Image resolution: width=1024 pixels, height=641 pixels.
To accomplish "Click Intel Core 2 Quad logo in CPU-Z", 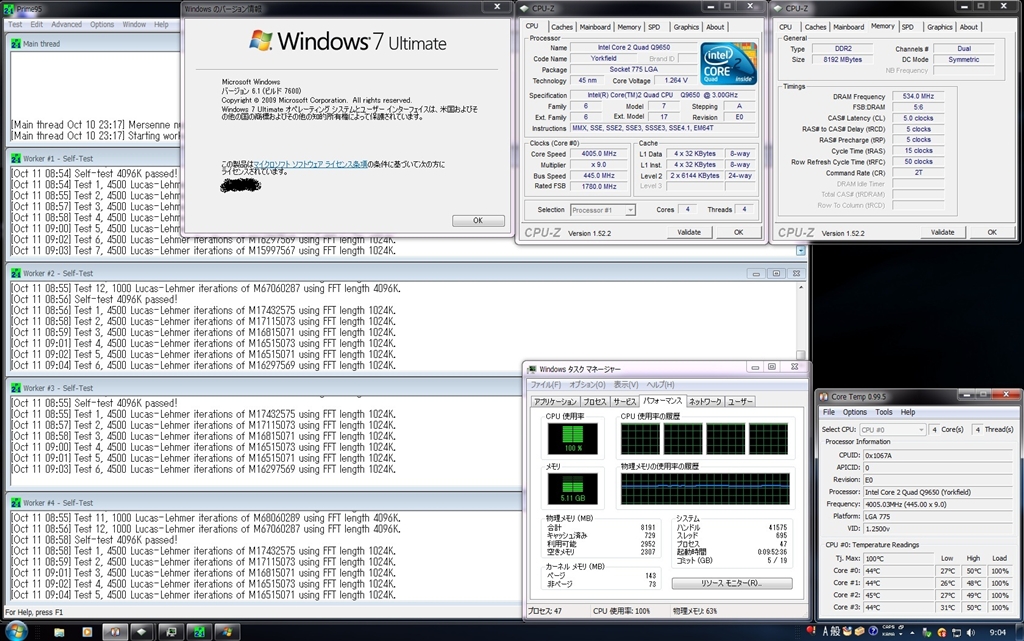I will (728, 63).
